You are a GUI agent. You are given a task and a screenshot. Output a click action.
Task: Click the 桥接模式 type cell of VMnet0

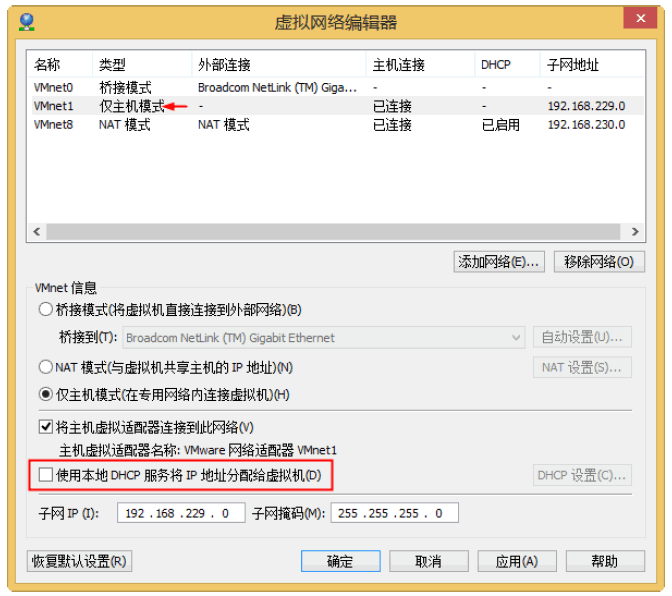[x=125, y=87]
